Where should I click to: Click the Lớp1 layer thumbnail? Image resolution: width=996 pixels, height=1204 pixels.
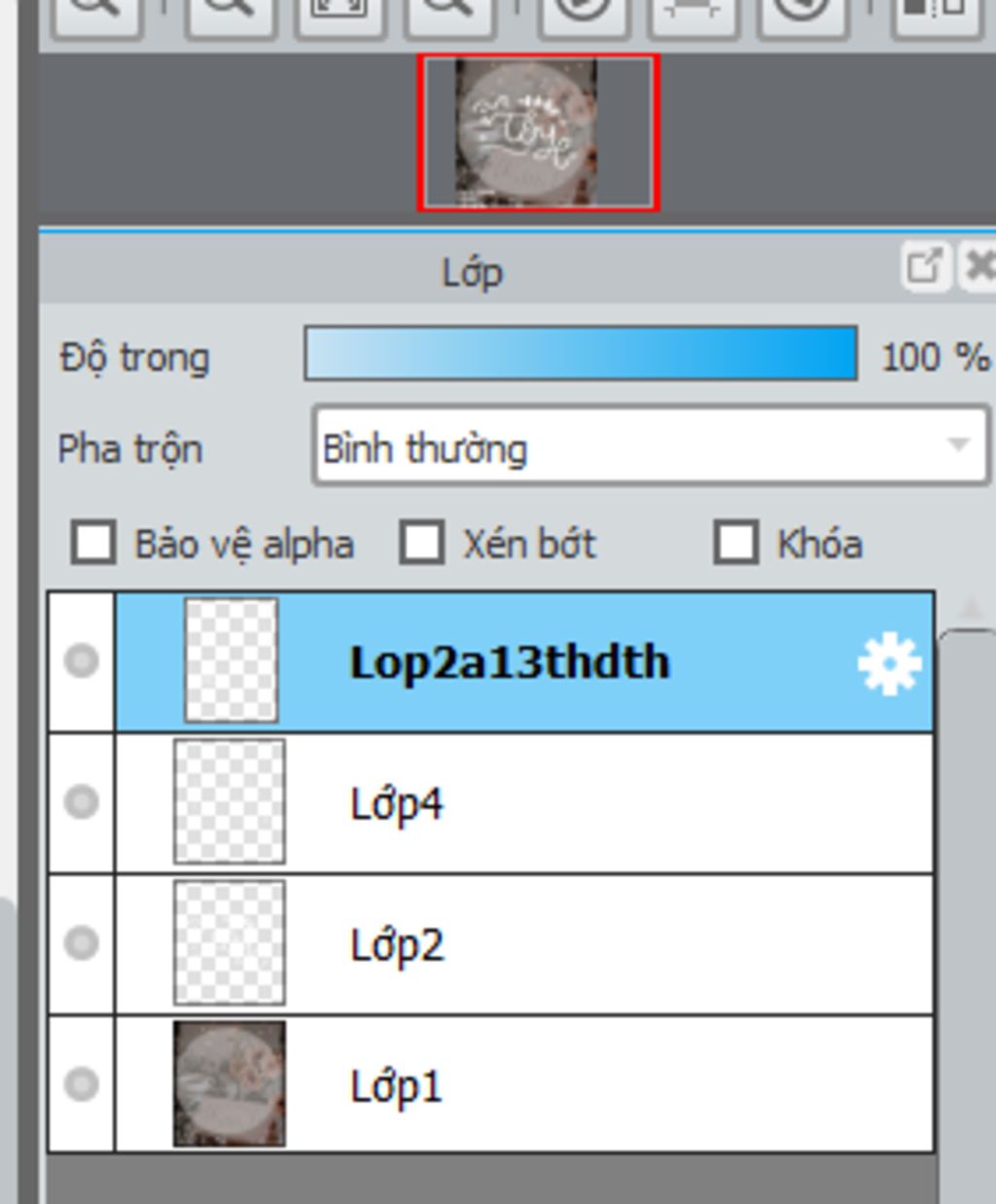(x=230, y=1083)
